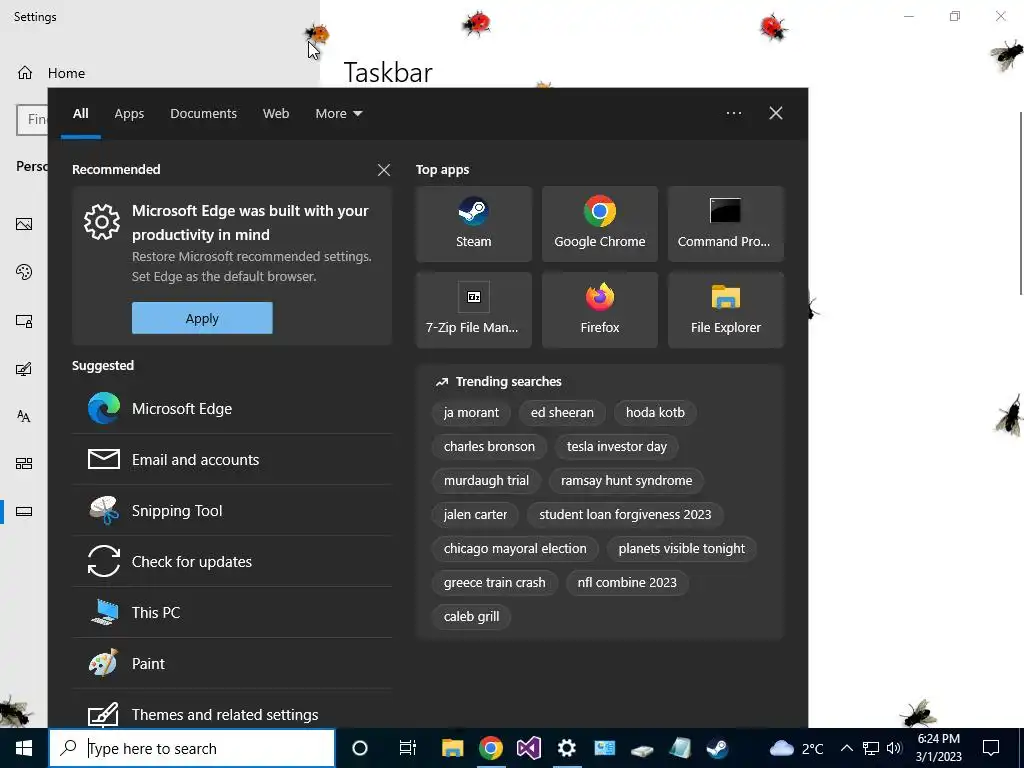Search student loan forgiveness 2023
Image resolution: width=1024 pixels, height=768 pixels.
click(x=625, y=514)
